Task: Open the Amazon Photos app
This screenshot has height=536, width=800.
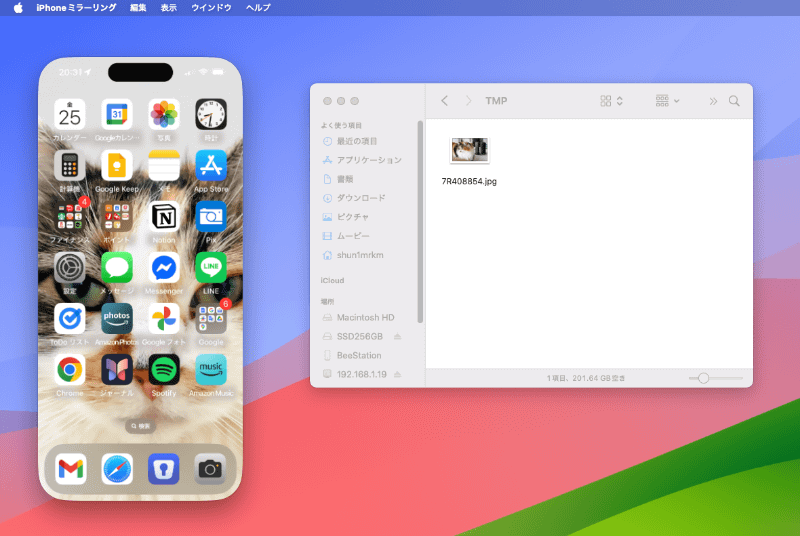Action: click(117, 319)
